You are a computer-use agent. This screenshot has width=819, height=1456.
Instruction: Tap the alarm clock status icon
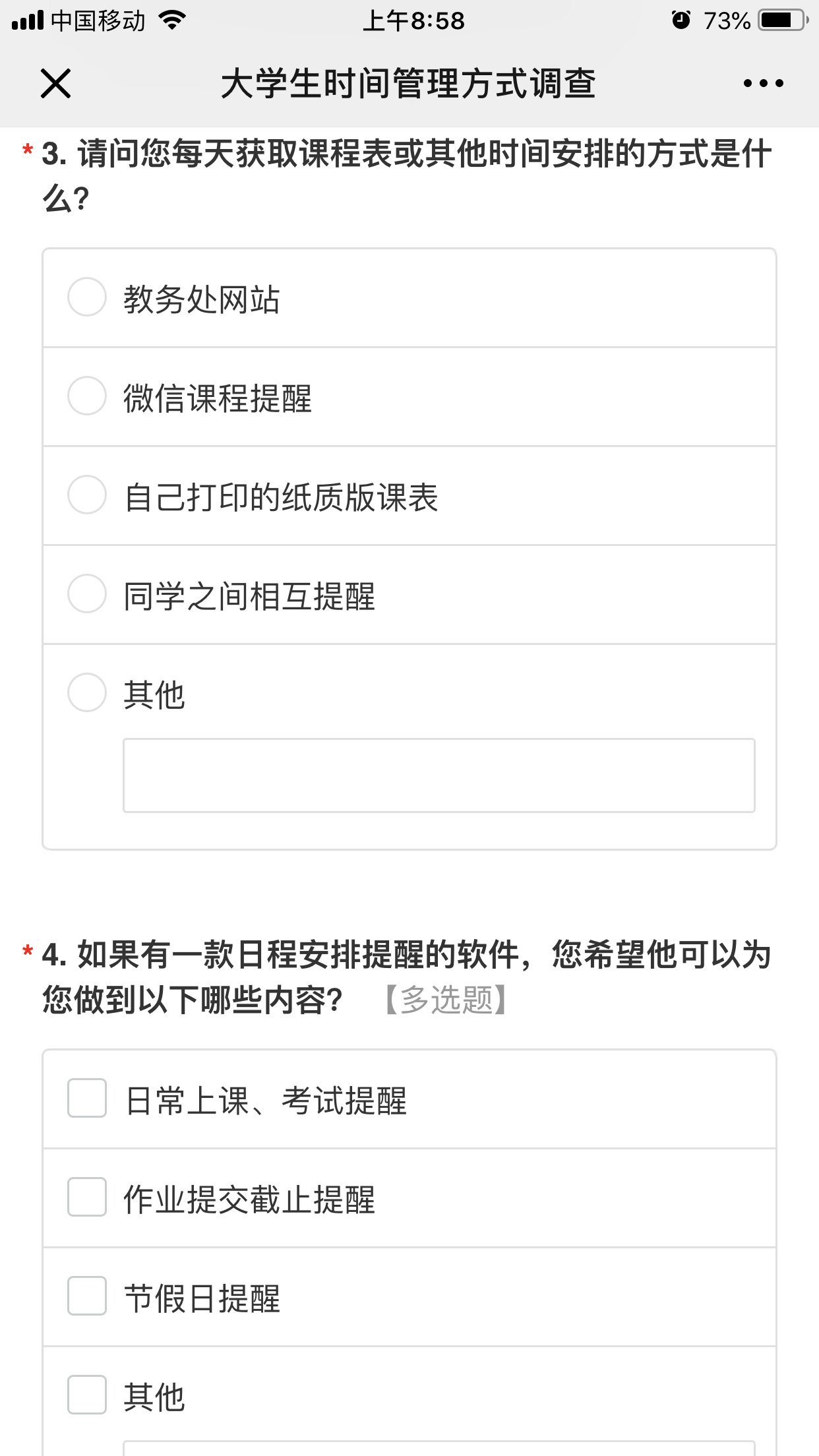(x=681, y=20)
